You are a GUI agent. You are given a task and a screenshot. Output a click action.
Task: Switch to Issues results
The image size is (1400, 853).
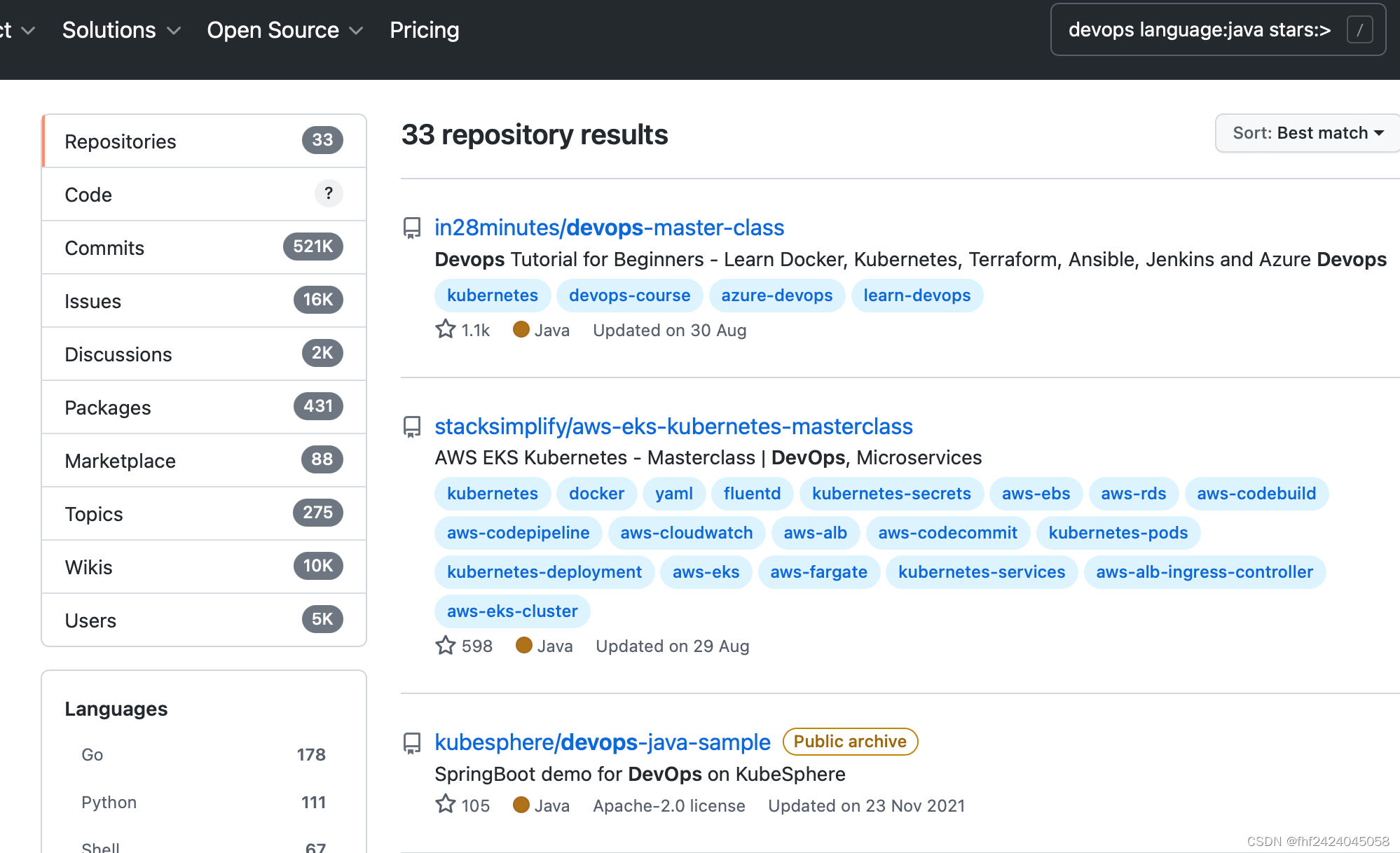[204, 300]
